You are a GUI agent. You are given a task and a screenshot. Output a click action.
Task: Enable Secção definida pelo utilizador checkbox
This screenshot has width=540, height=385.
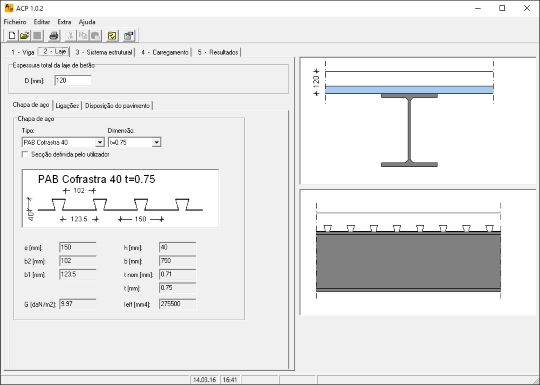pos(25,154)
